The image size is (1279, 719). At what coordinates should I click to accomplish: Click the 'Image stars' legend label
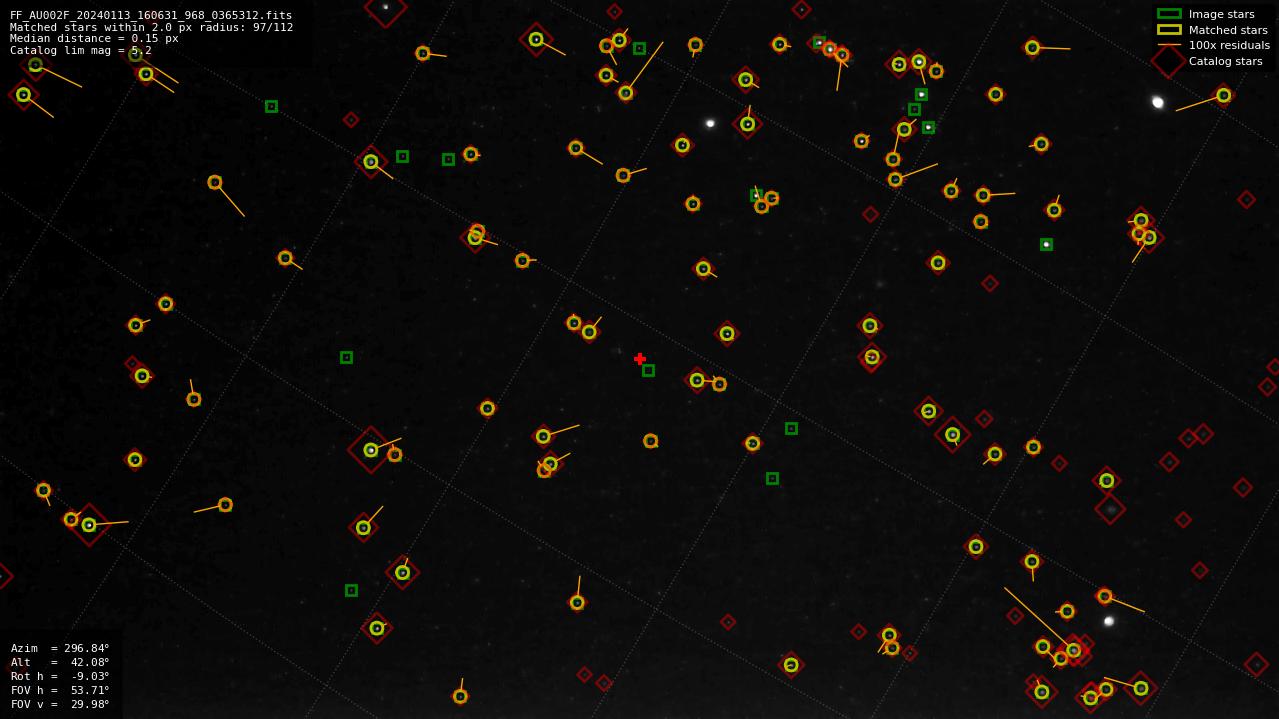[x=1221, y=14]
